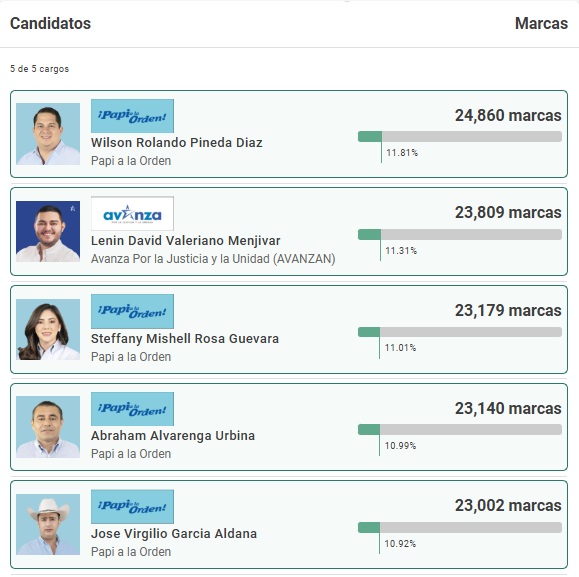Select the name Steffany Mishell Rosa Guevara

(185, 339)
